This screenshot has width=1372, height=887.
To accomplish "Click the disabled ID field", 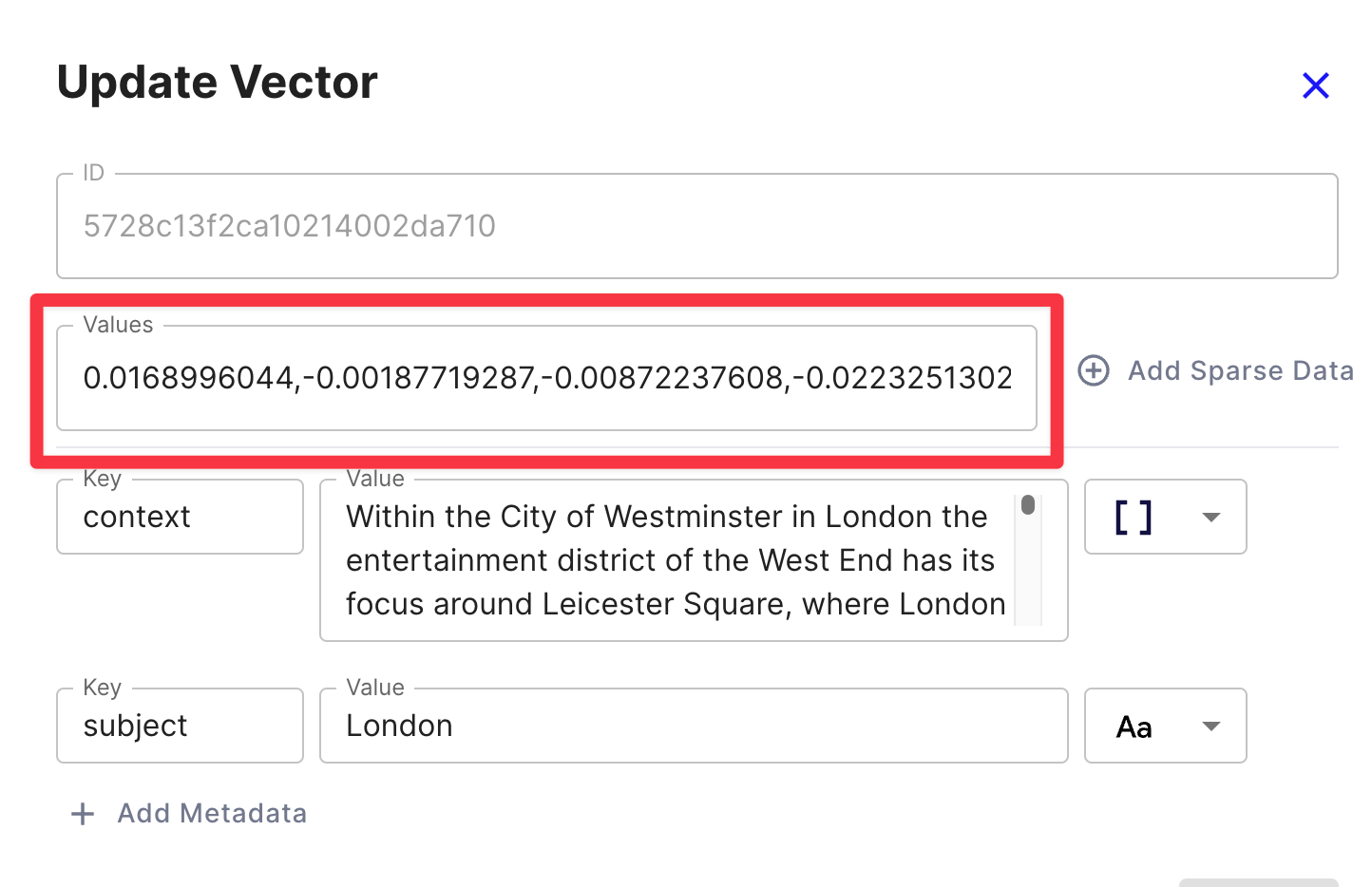I will tap(696, 226).
